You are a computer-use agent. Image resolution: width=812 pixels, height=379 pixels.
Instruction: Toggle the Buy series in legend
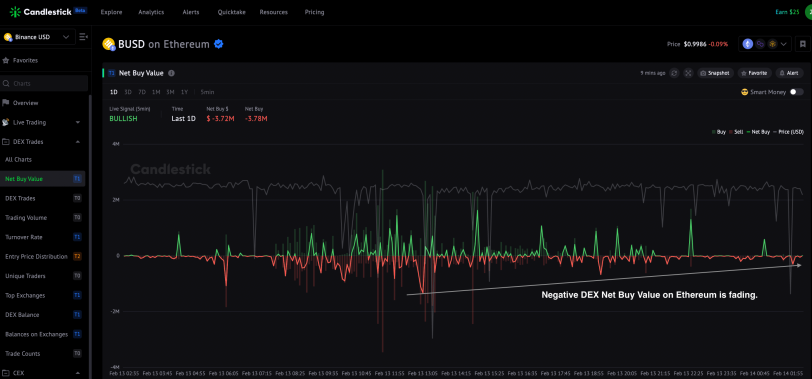[x=719, y=132]
